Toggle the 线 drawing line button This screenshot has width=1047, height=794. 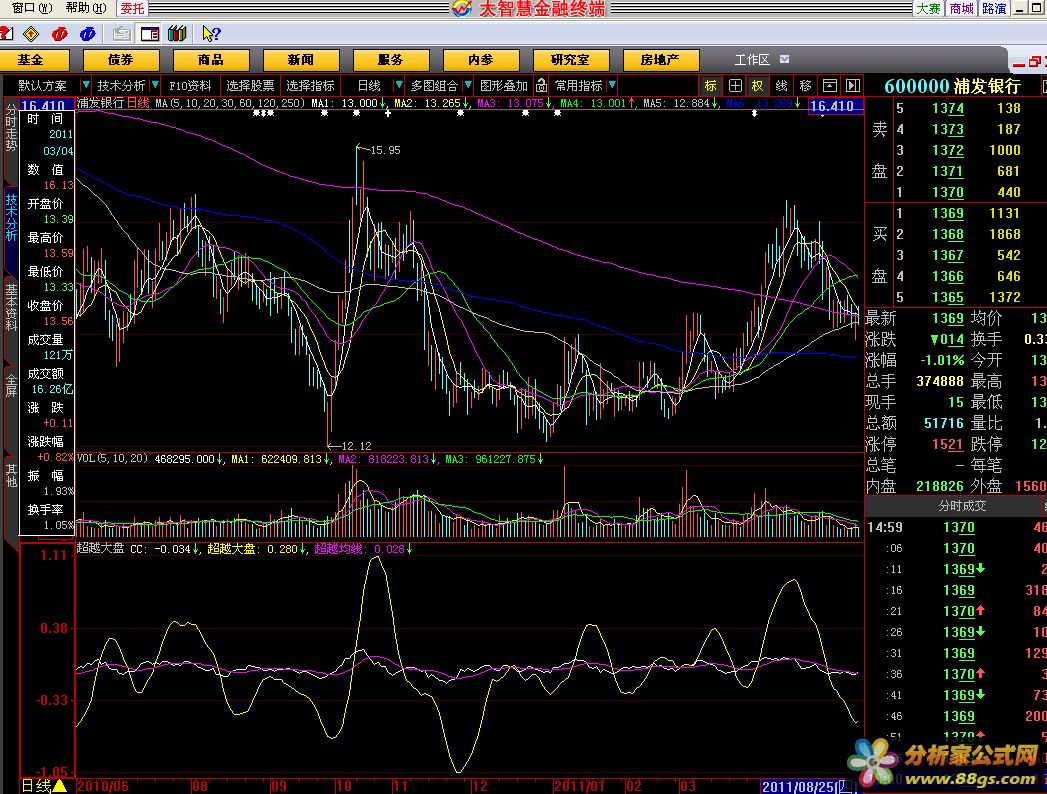click(781, 85)
